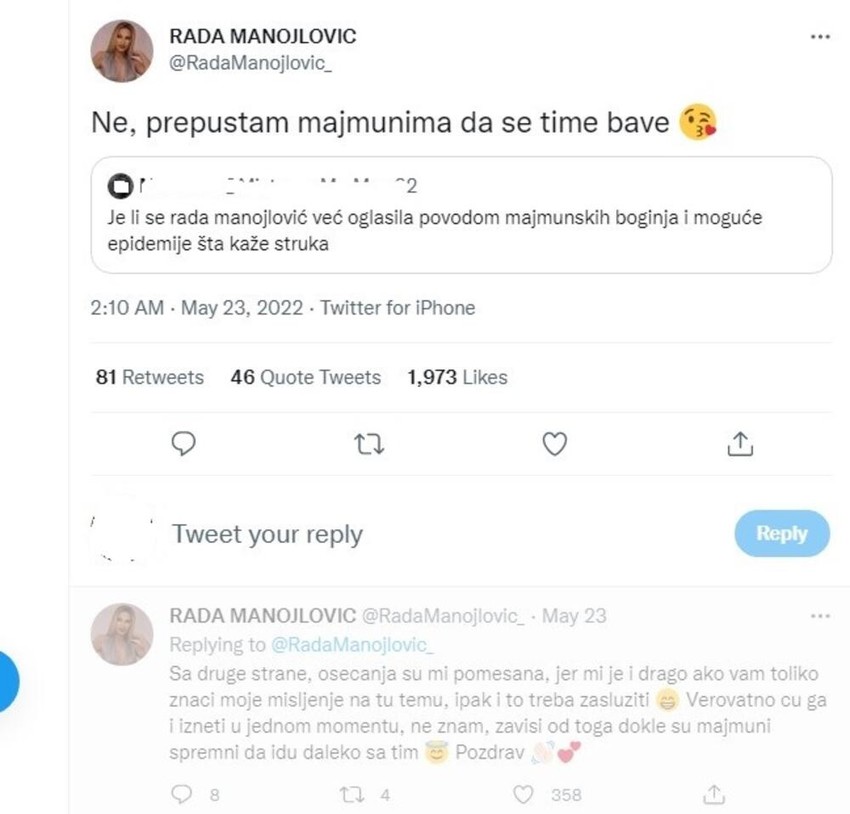This screenshot has height=814, width=850.
Task: View the 81 Retweets list
Action: (150, 377)
